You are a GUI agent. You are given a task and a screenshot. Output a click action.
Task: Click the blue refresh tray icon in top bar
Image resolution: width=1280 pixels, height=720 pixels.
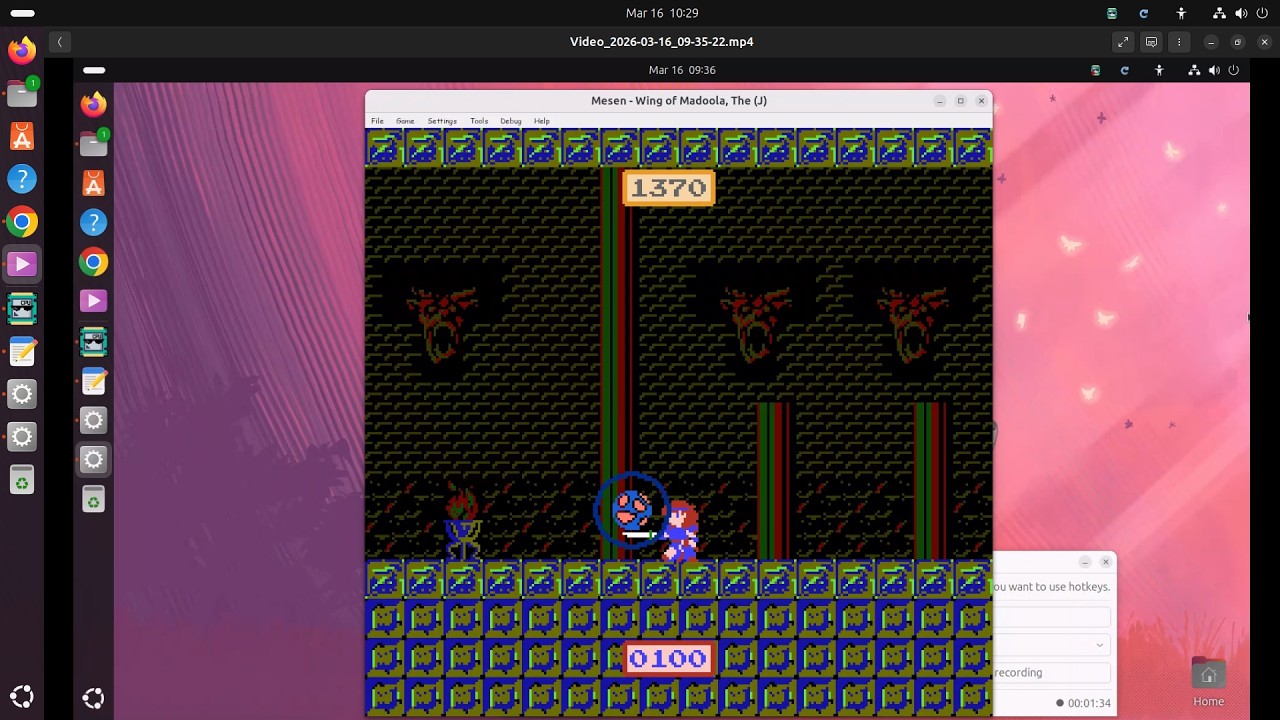pos(1144,13)
